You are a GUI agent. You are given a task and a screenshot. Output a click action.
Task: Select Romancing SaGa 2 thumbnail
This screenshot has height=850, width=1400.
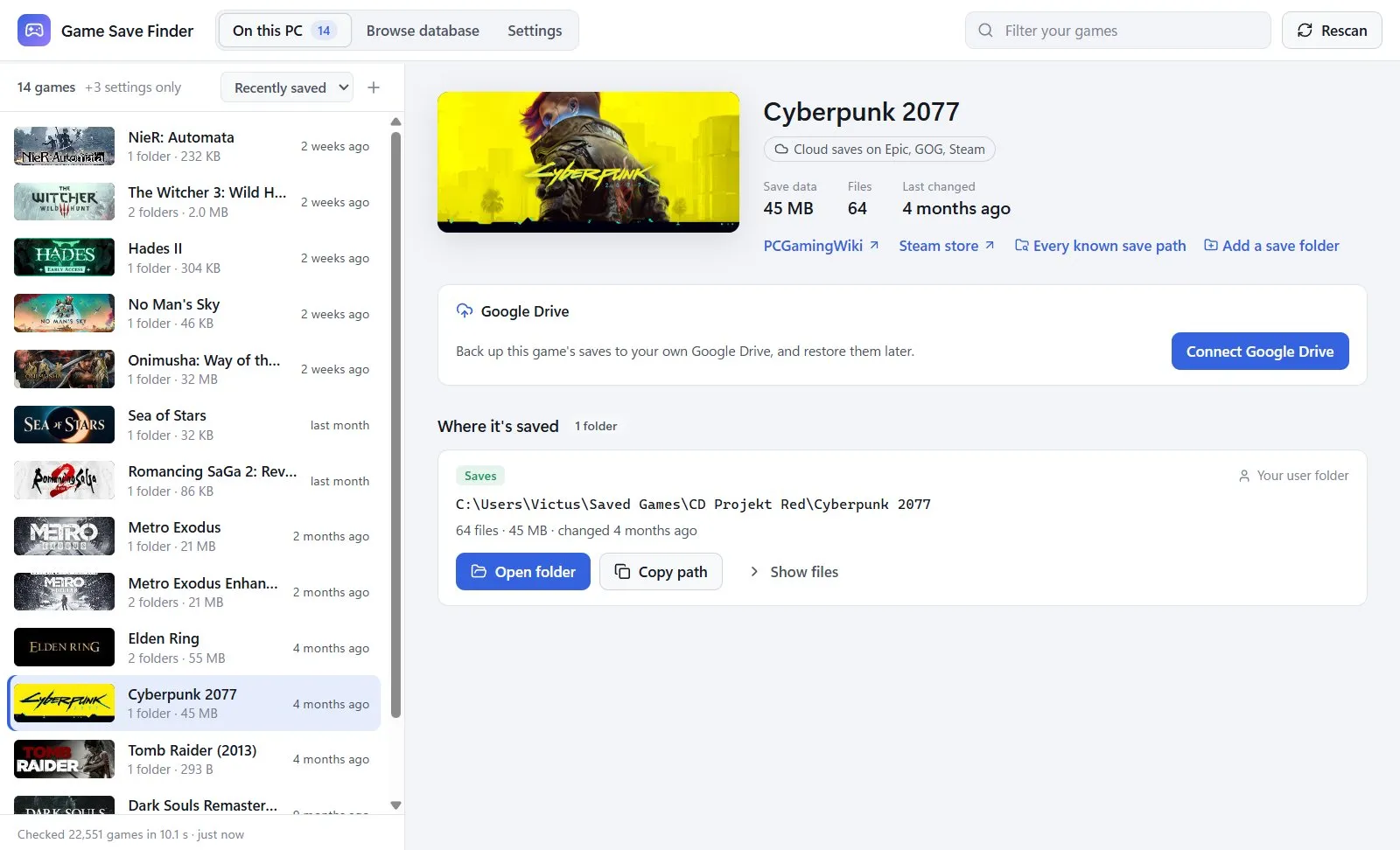click(x=64, y=481)
